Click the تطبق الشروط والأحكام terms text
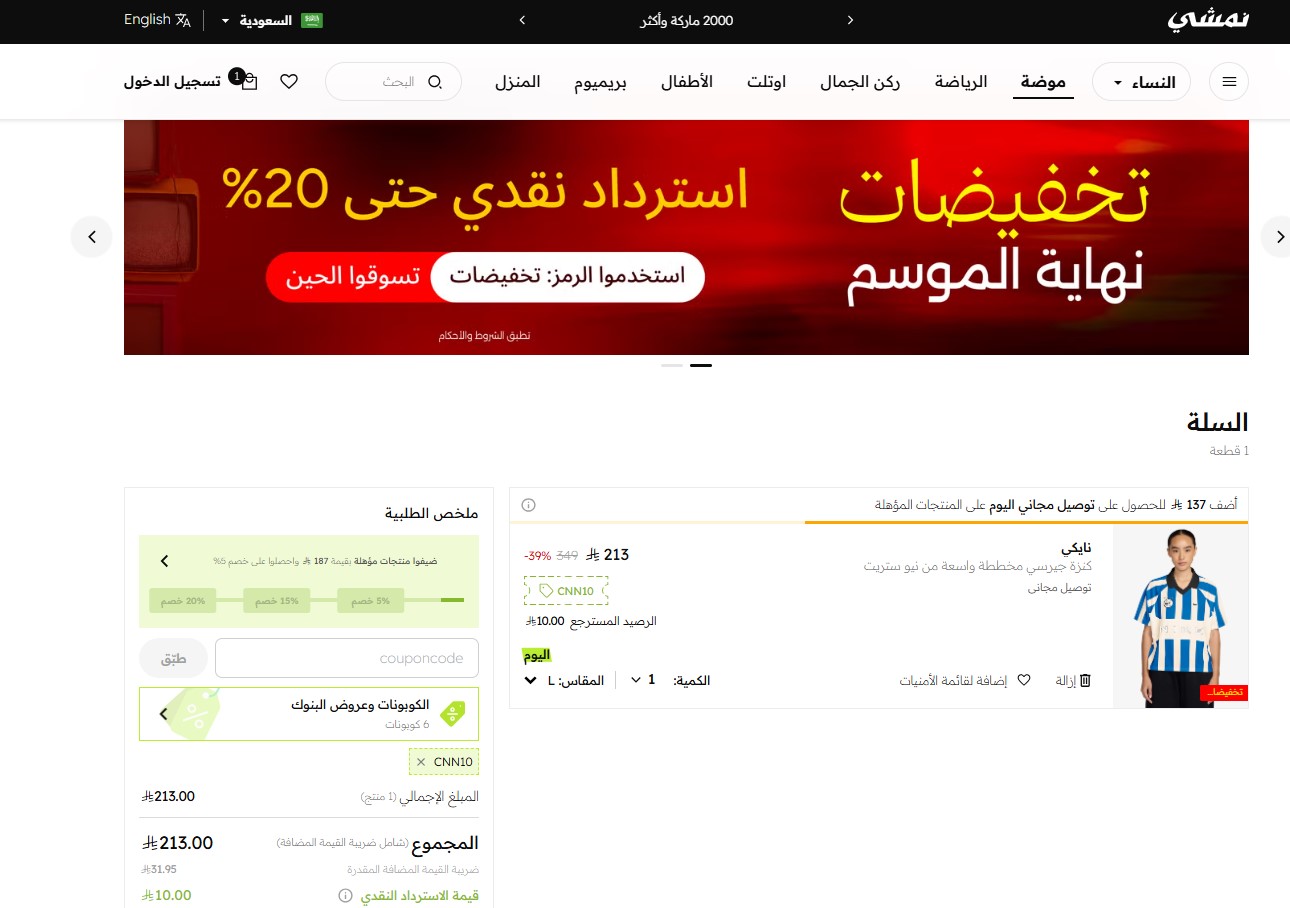The image size is (1290, 908). [x=484, y=336]
